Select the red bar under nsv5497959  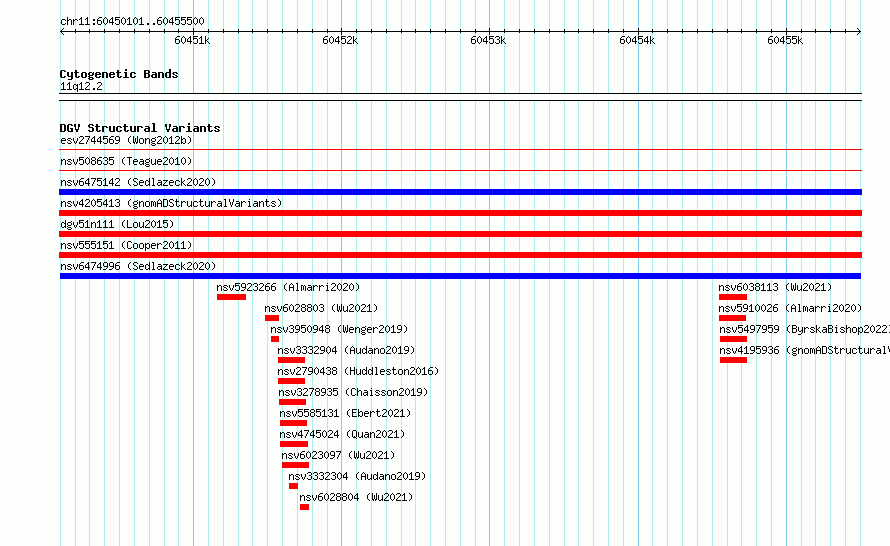[x=733, y=339]
